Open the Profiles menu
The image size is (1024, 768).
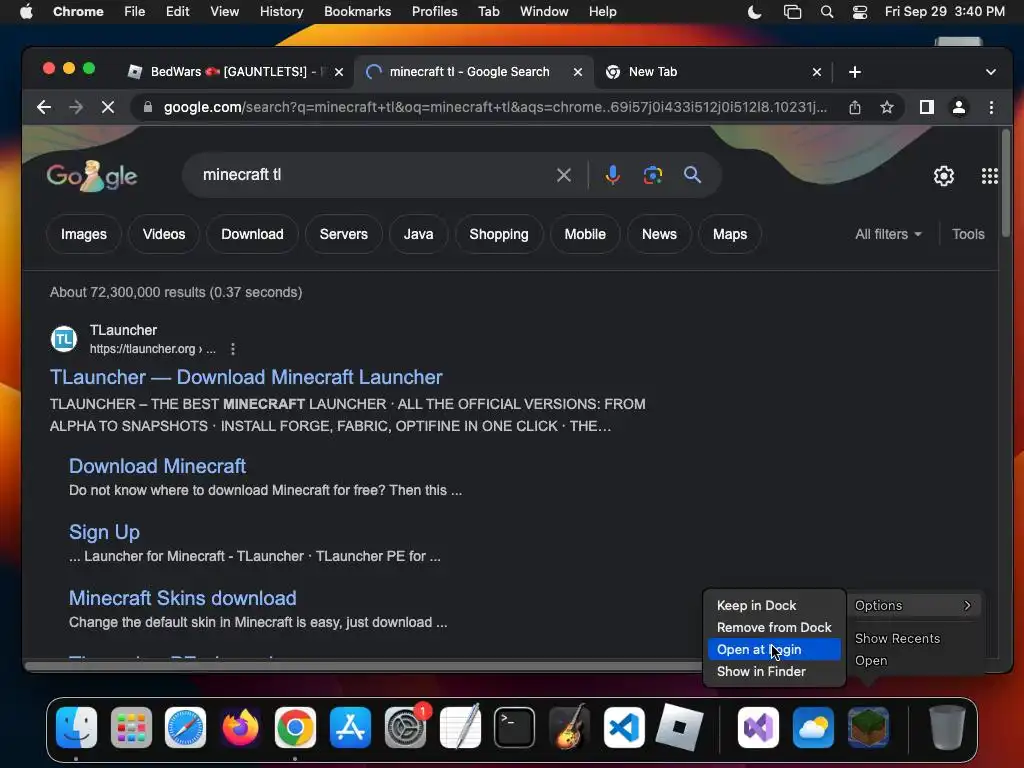click(x=434, y=12)
